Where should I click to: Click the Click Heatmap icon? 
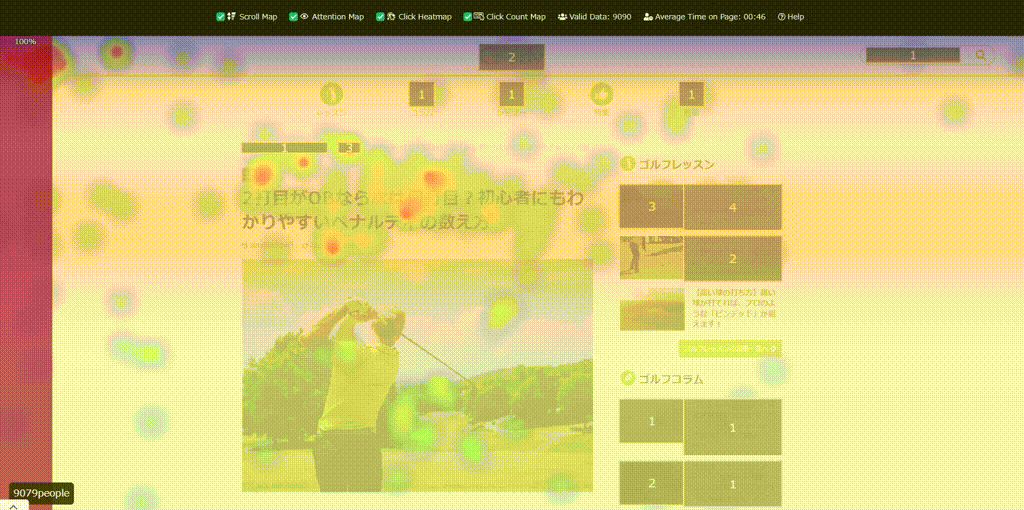tap(391, 16)
